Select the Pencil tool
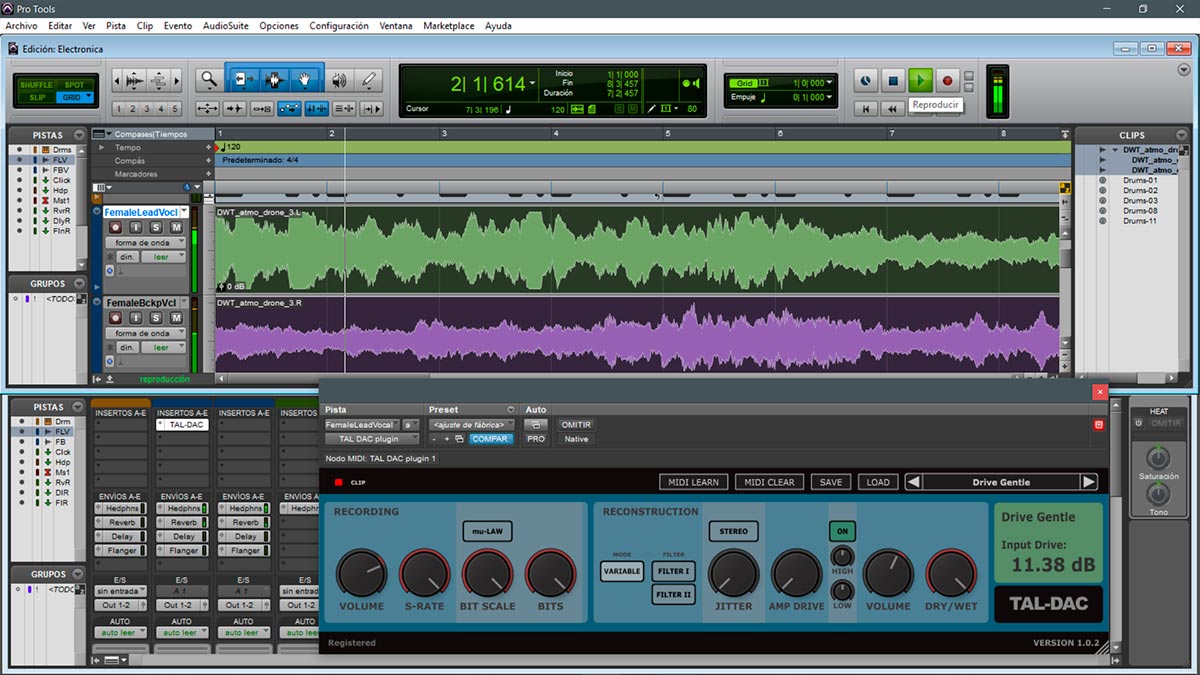 coord(369,80)
